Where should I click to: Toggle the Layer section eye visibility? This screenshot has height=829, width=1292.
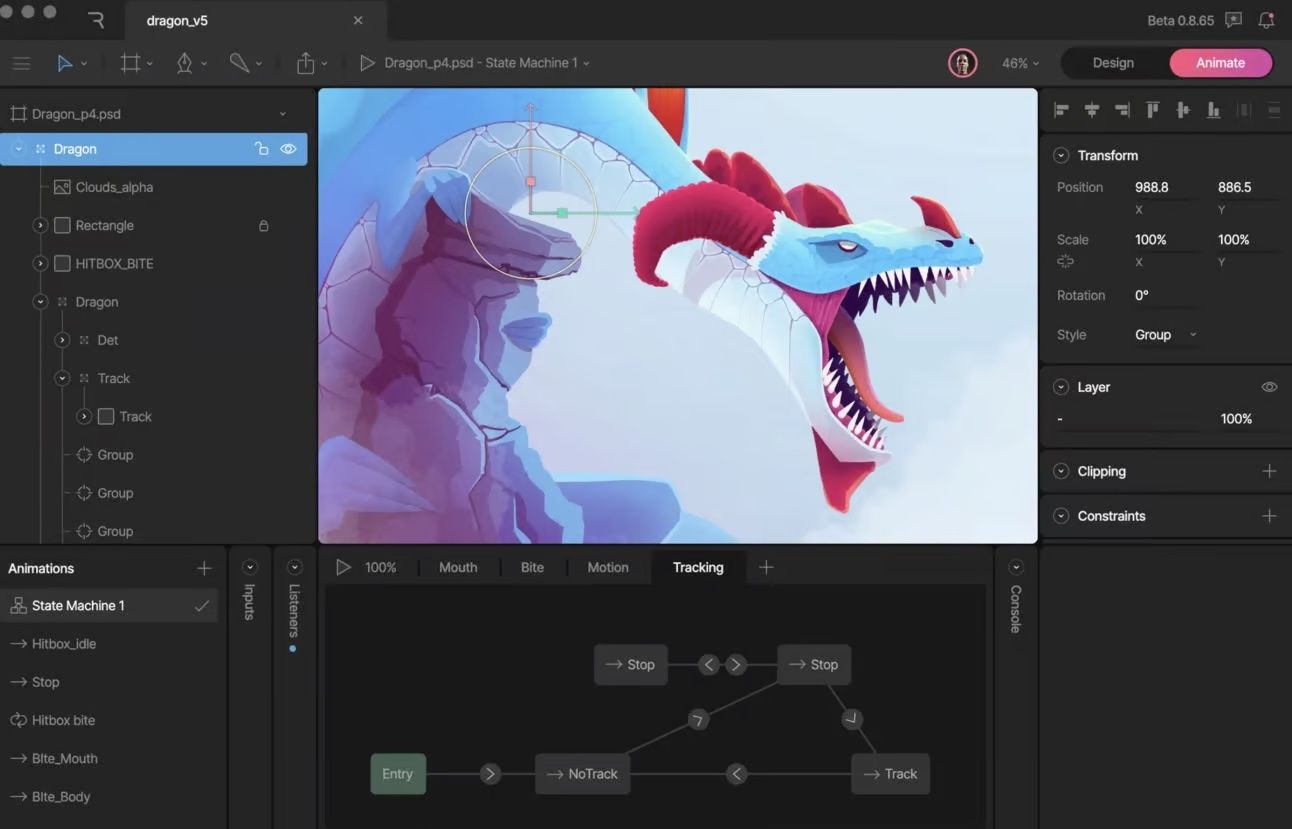tap(1269, 387)
